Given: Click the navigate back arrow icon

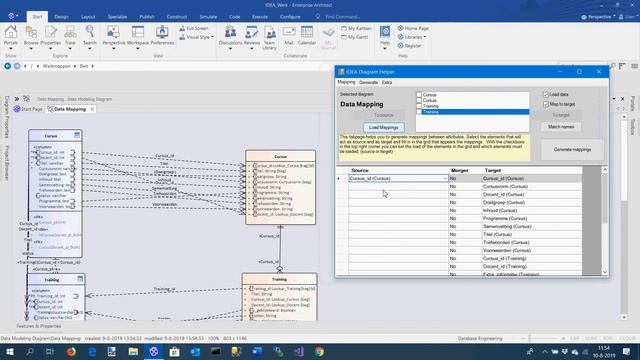Looking at the screenshot, I should coord(7,66).
